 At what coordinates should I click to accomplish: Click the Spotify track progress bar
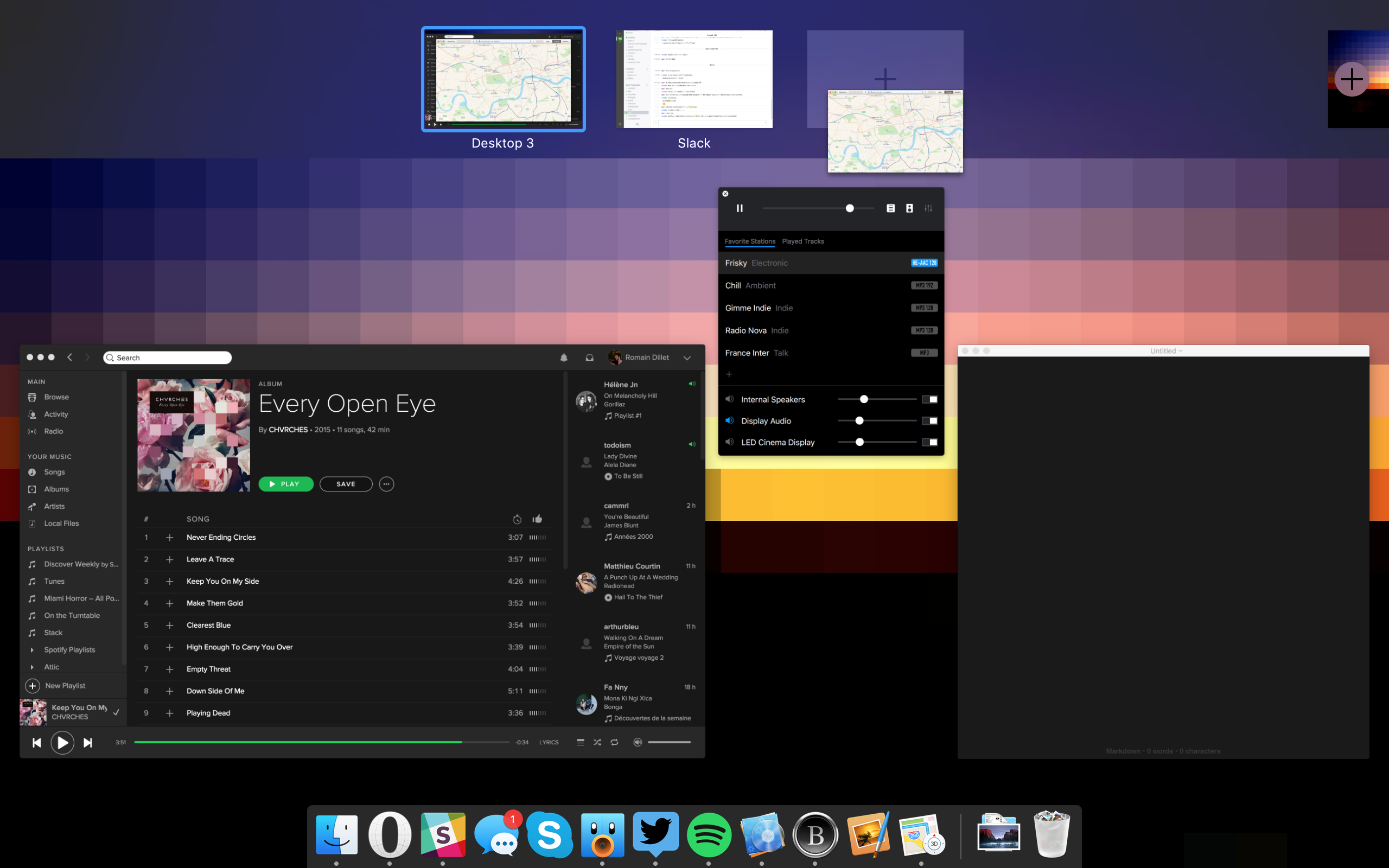321,742
